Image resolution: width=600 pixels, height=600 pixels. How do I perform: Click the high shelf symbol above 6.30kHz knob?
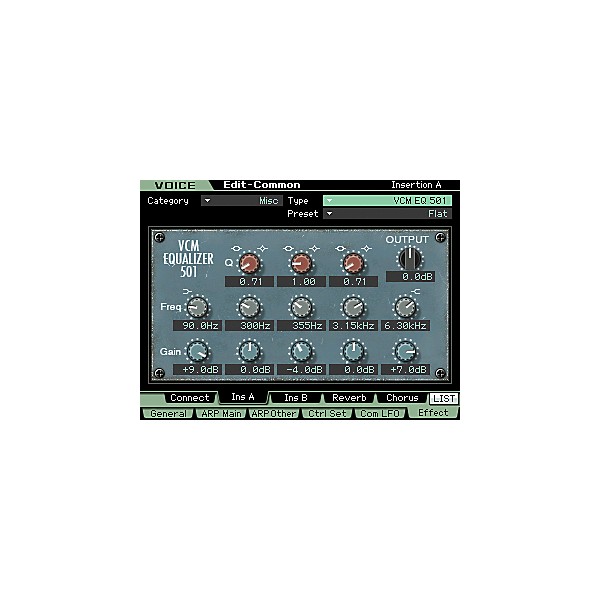(x=416, y=292)
